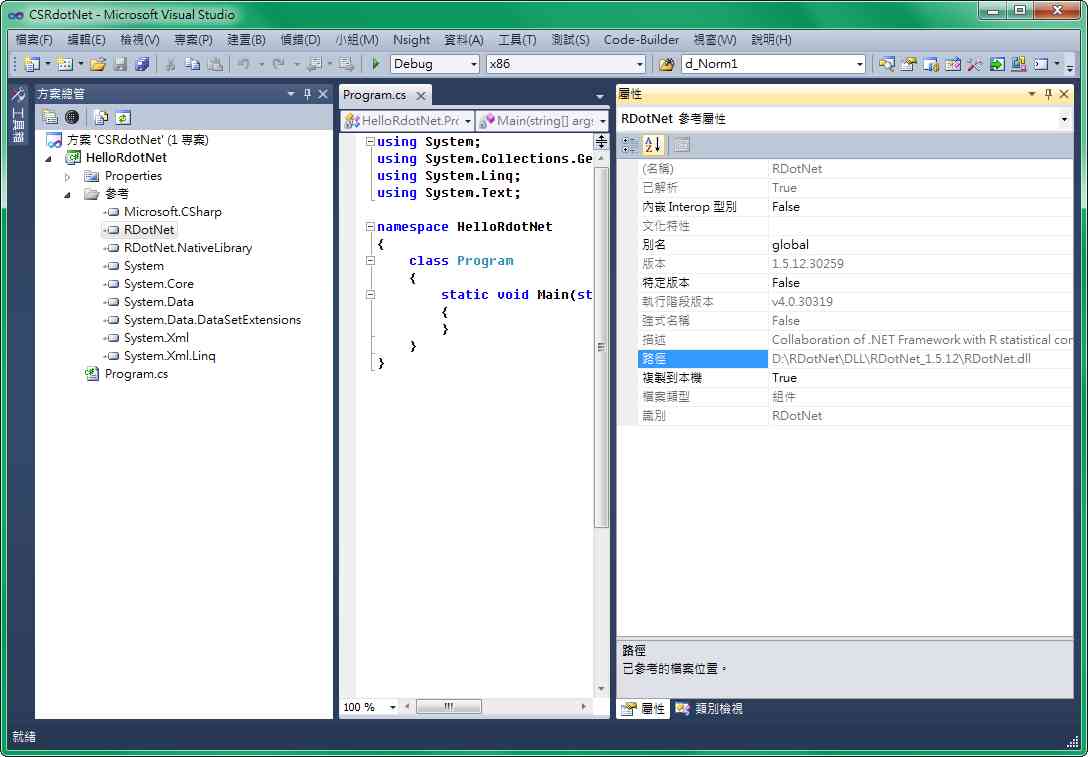Collapse the Program class outlining toggle
Image resolution: width=1088 pixels, height=757 pixels.
[x=370, y=261]
